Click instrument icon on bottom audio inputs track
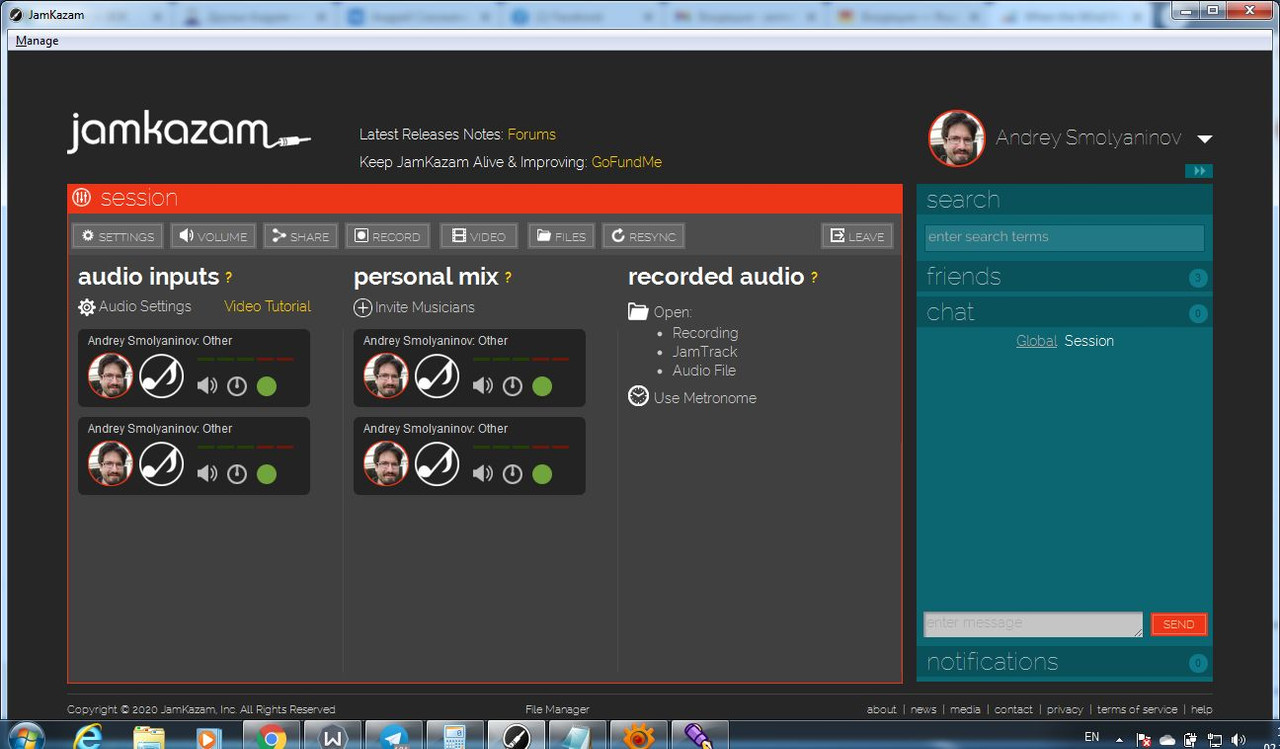This screenshot has width=1280, height=749. tap(161, 464)
